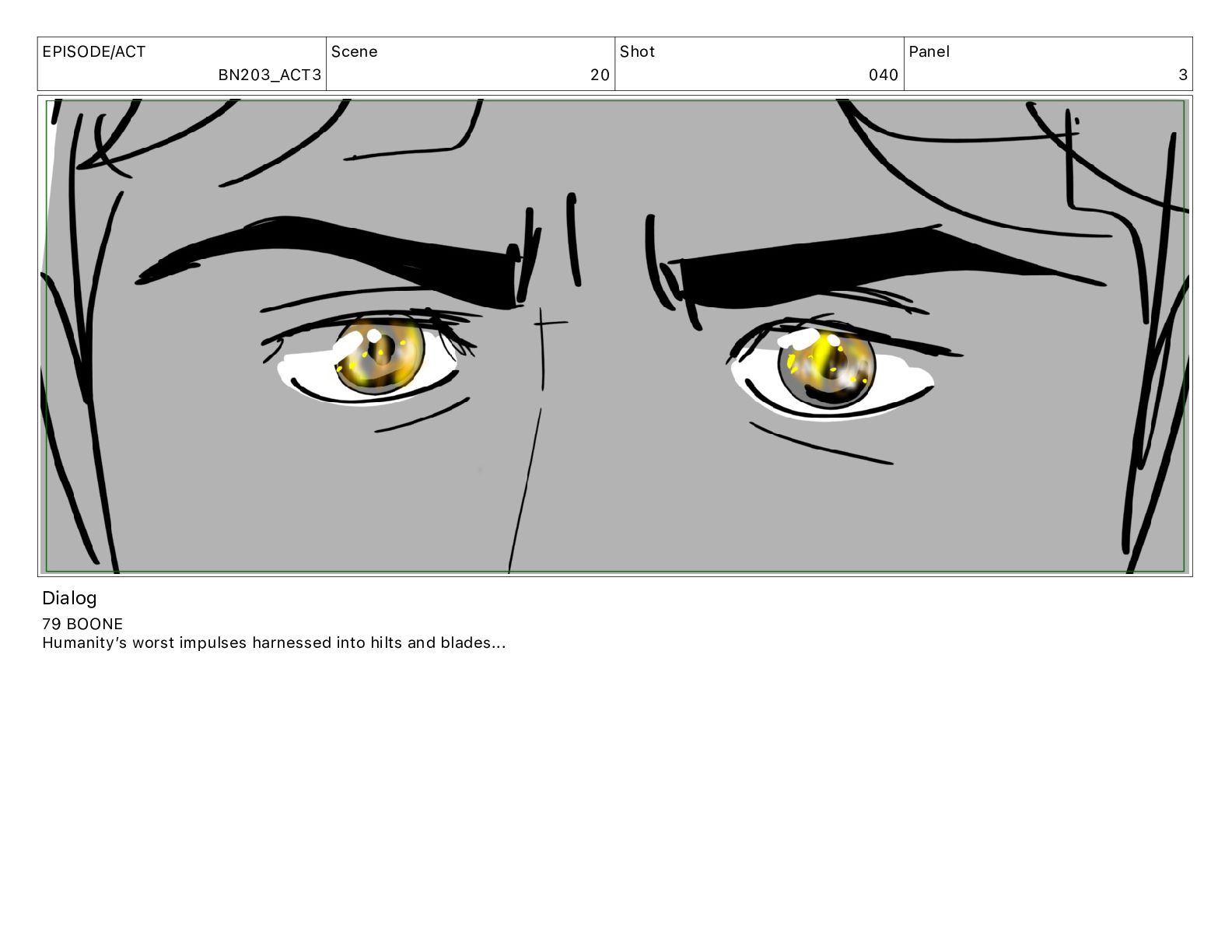Click the Shot header label

pos(638,52)
